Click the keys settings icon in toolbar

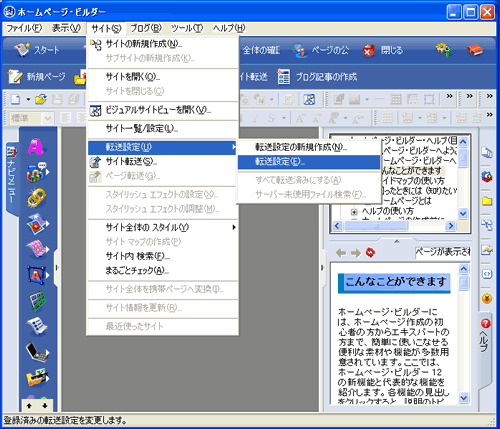pos(444,50)
